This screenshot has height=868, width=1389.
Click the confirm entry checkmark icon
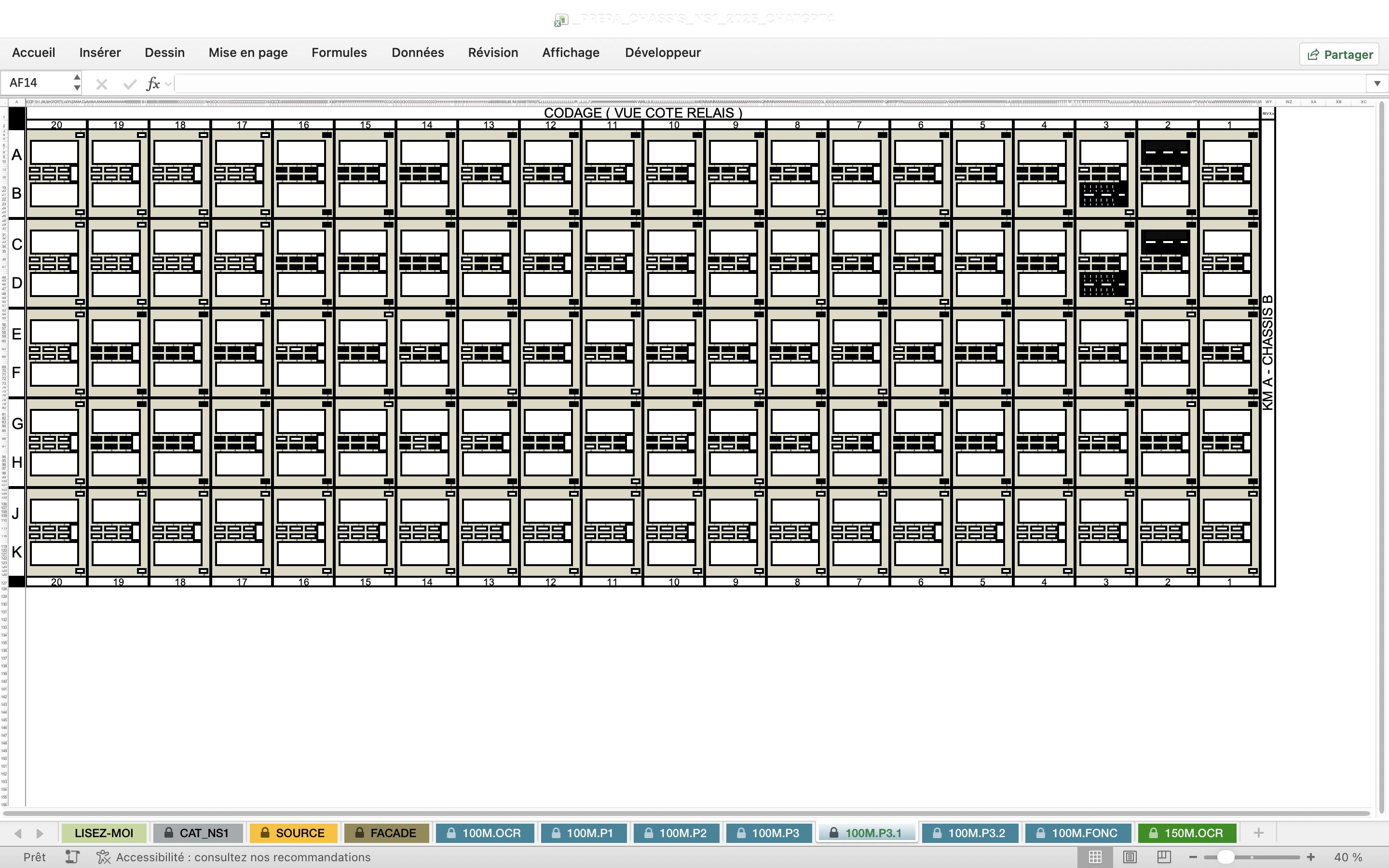130,84
